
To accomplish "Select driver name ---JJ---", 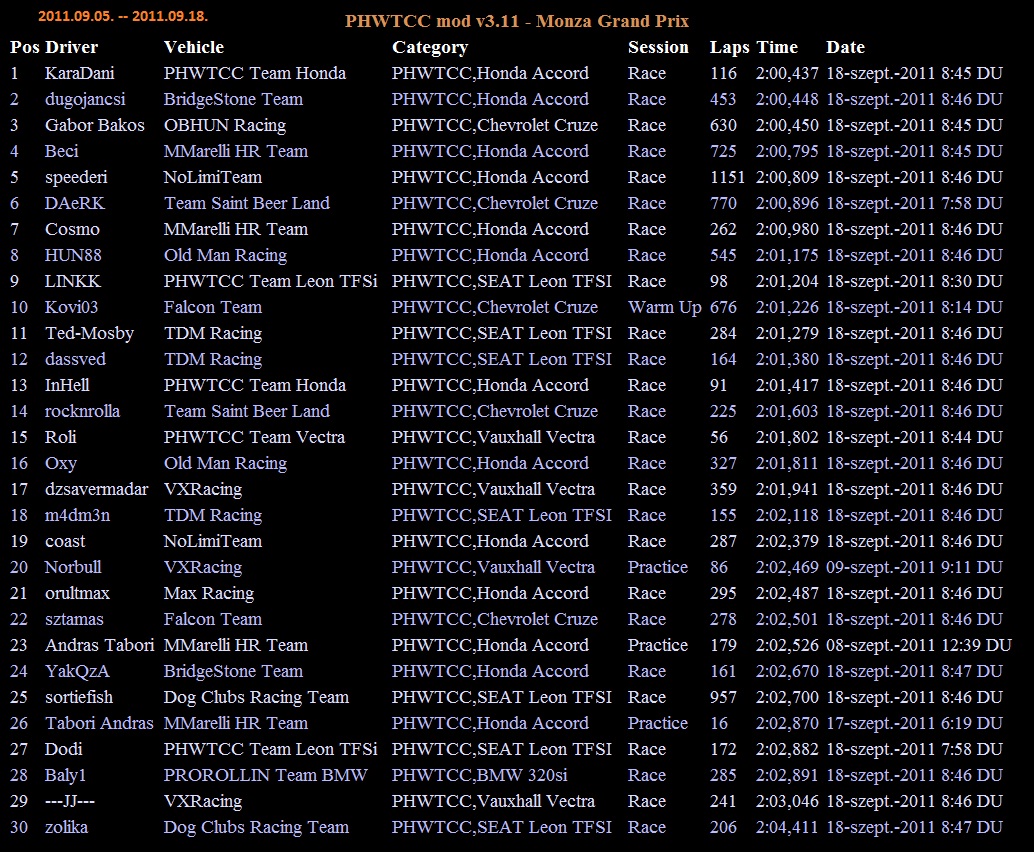I will click(x=69, y=801).
